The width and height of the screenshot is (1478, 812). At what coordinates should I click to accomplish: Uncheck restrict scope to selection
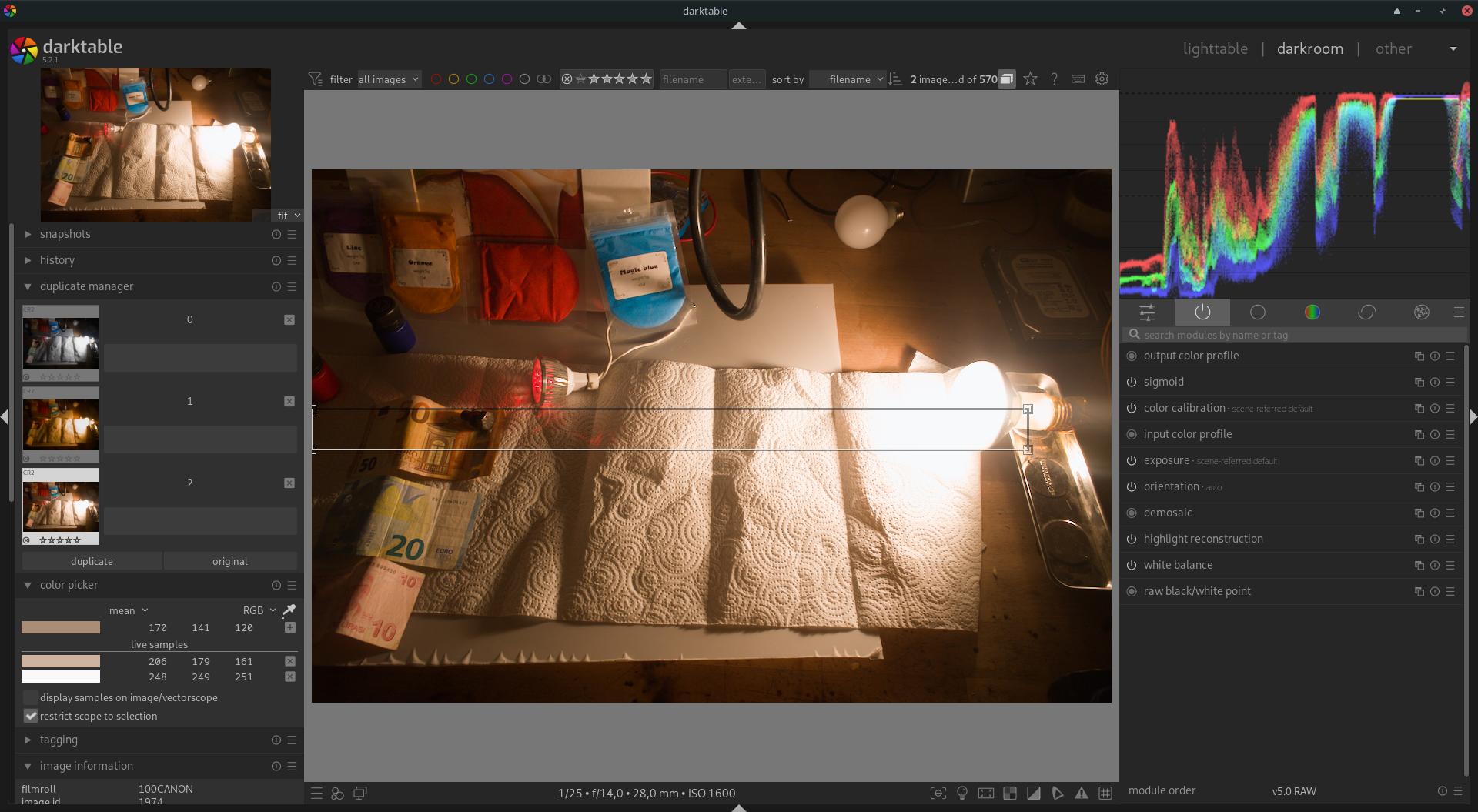click(31, 716)
